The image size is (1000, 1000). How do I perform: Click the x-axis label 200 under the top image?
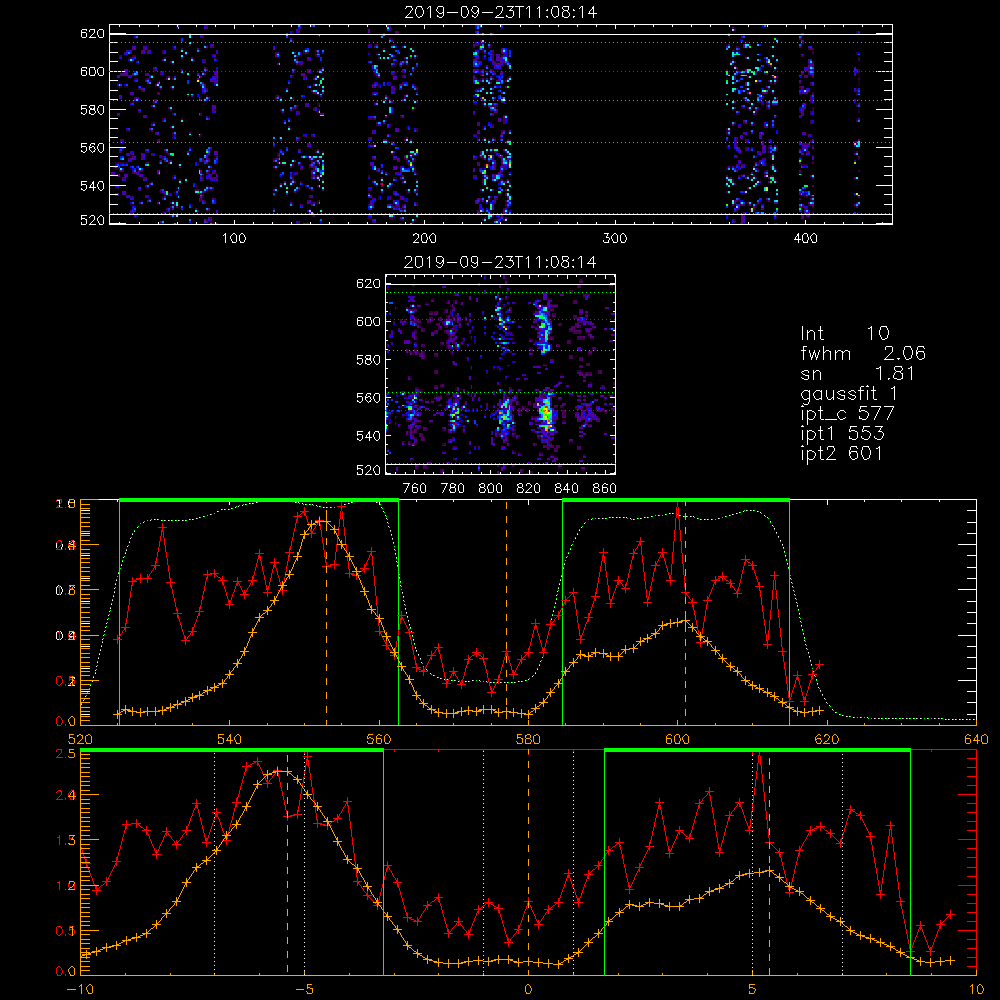(424, 239)
